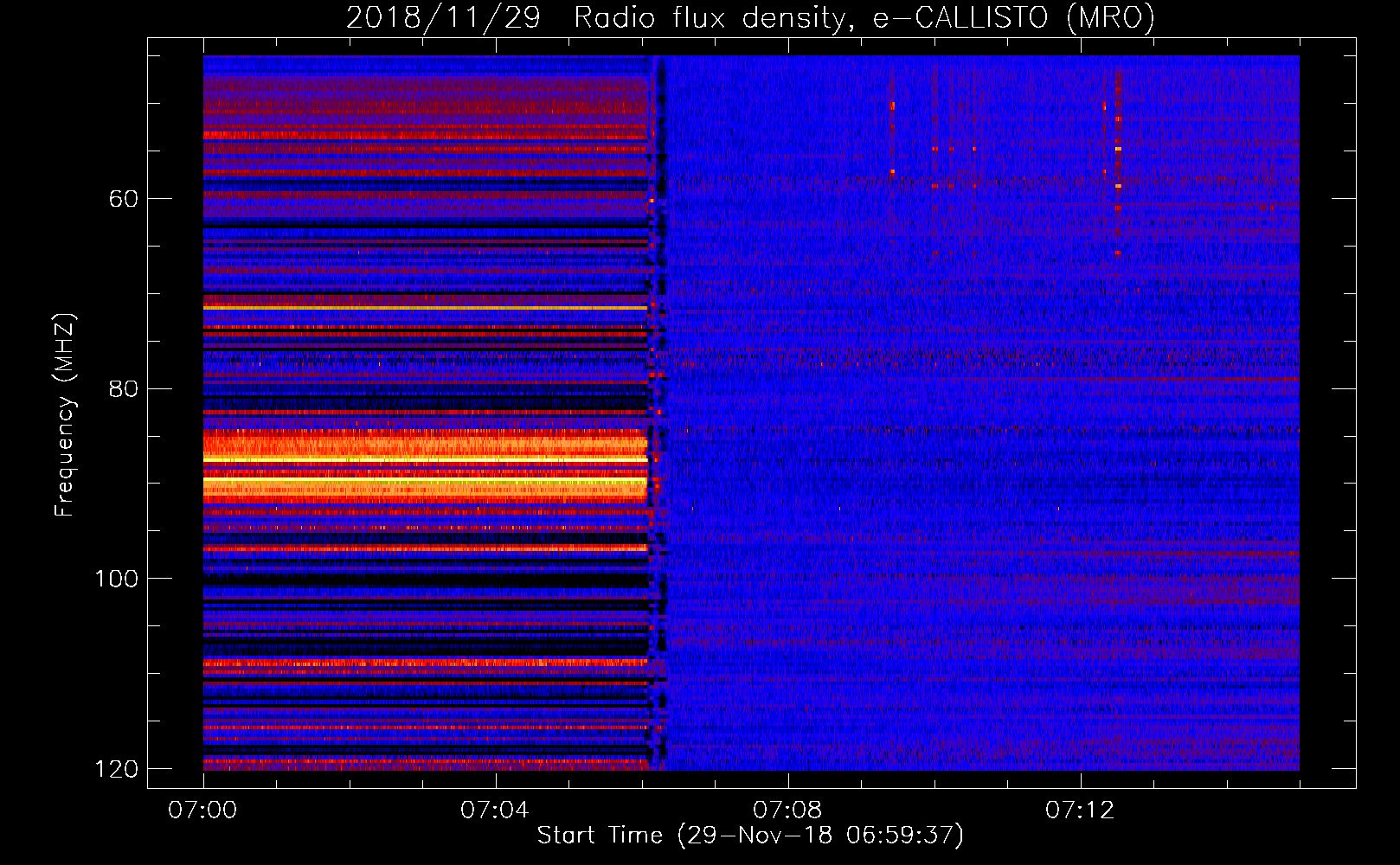1400x865 pixels.
Task: Click the 60 frequency tick label
Action: point(123,199)
